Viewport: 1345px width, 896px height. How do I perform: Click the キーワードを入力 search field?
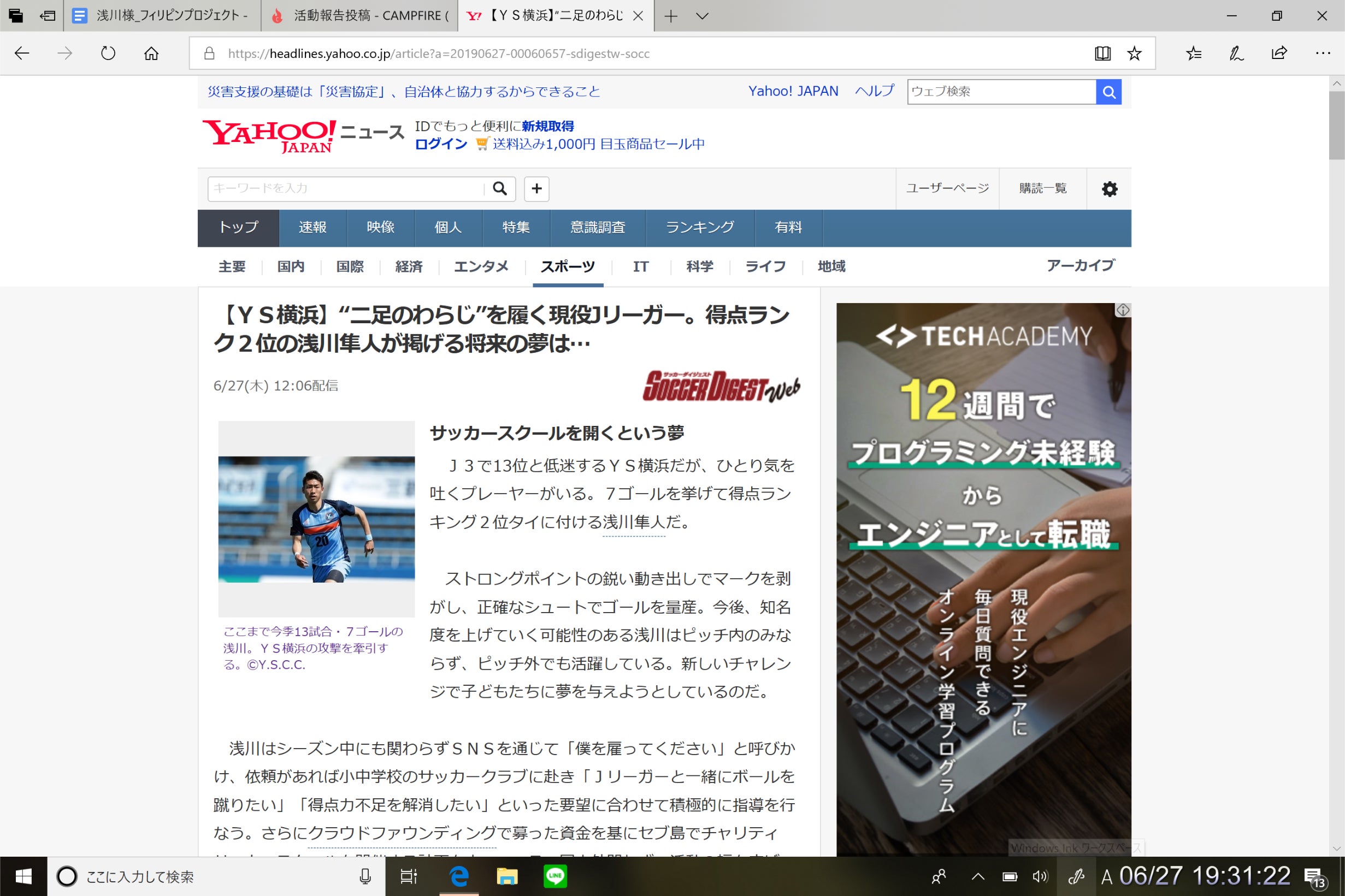346,188
